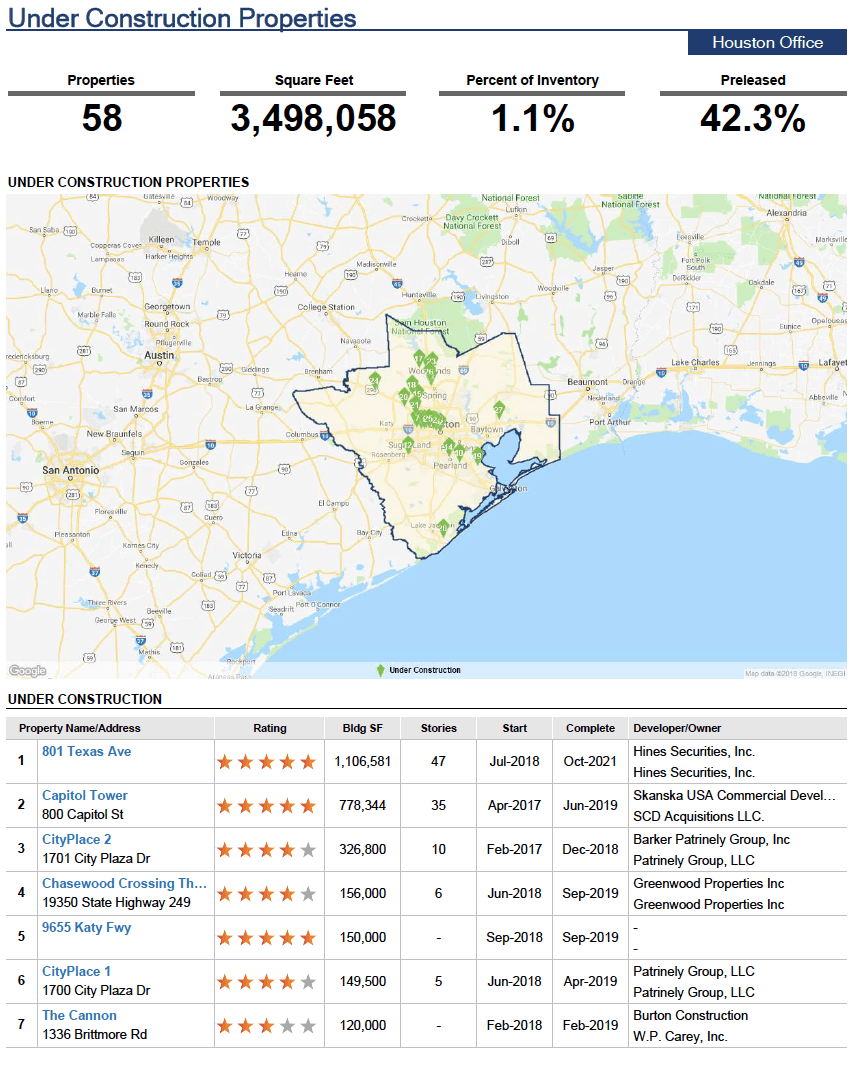Viewport: 862px width, 1071px height.
Task: Click the Preleased value 42.3%
Action: coord(753,118)
